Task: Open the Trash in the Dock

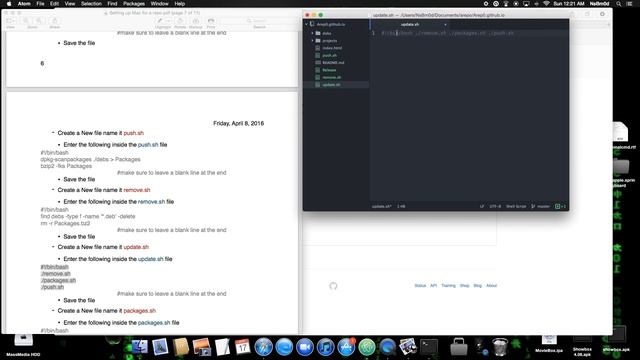Action: point(500,347)
